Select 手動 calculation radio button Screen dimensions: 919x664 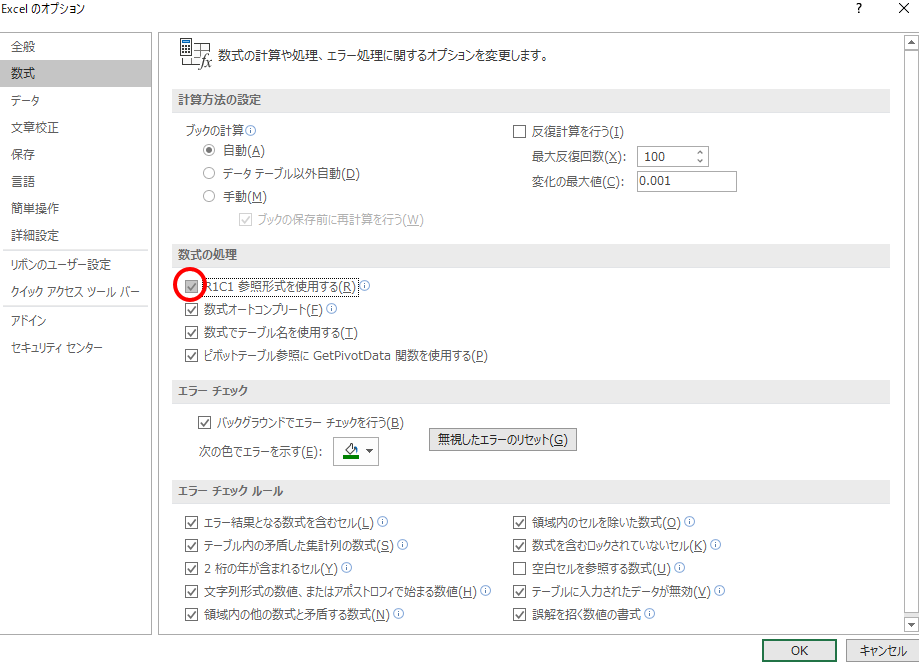(209, 196)
